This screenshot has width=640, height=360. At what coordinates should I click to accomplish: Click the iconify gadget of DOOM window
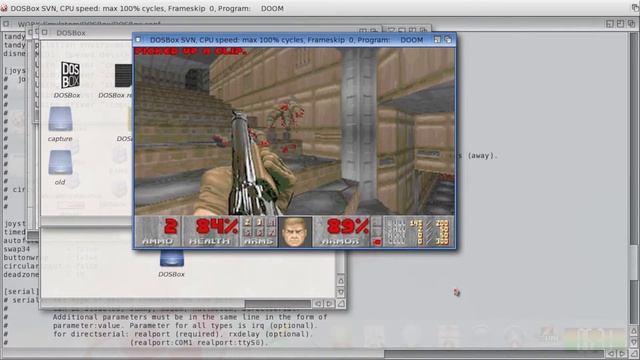(x=437, y=40)
